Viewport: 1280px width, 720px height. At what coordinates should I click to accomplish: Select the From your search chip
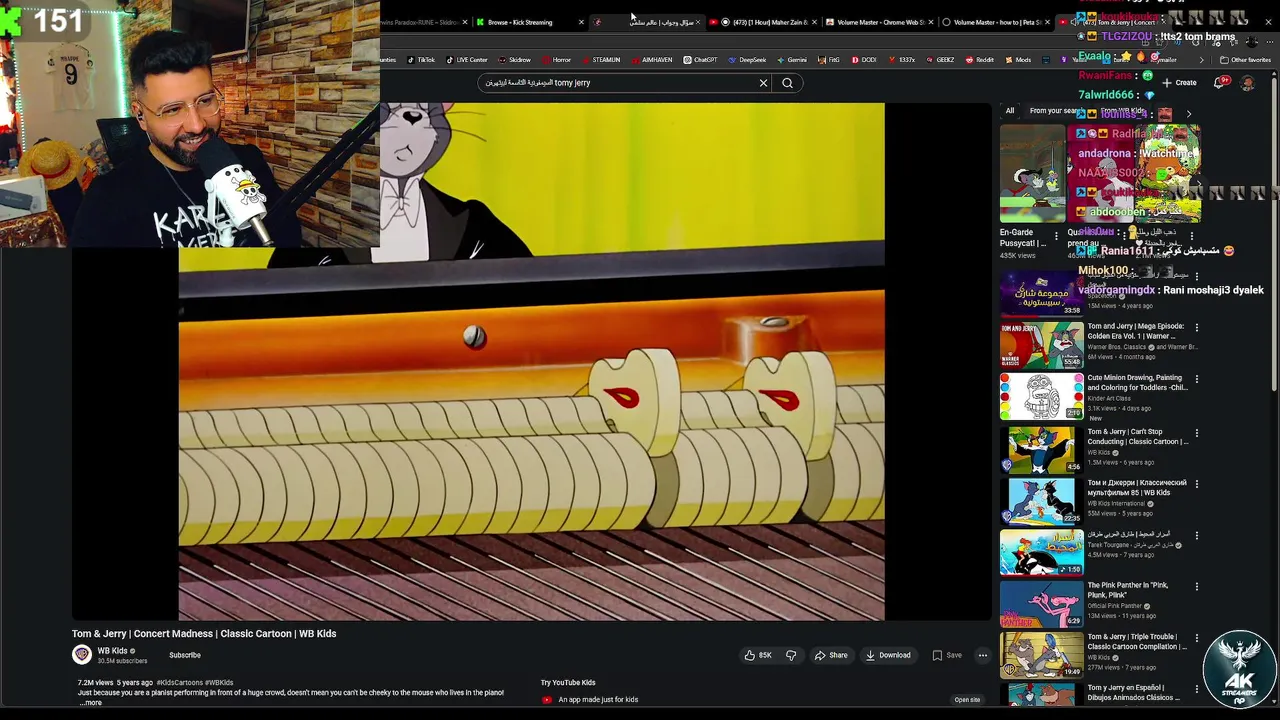1056,111
